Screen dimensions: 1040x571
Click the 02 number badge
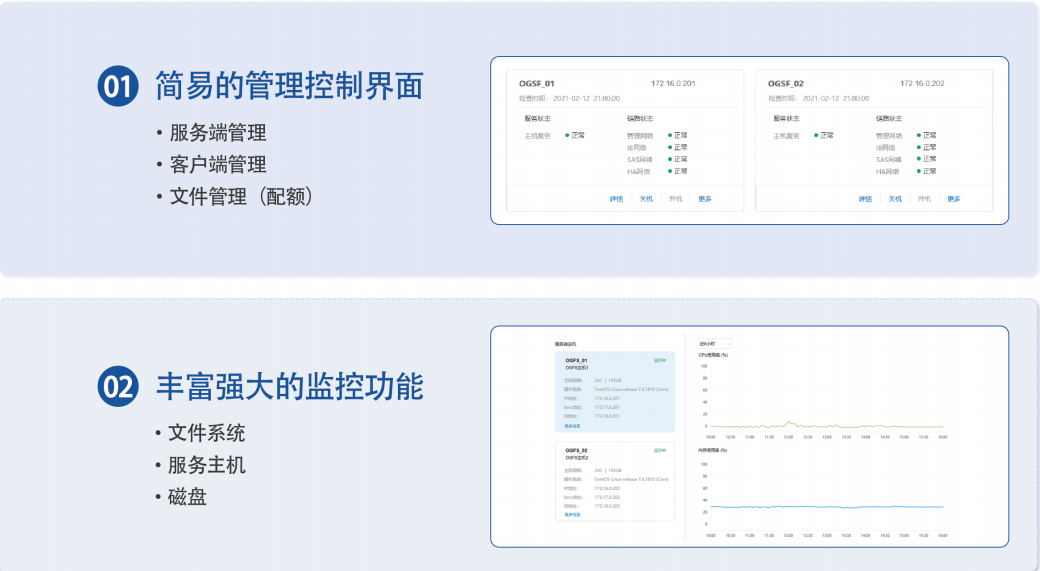(118, 387)
